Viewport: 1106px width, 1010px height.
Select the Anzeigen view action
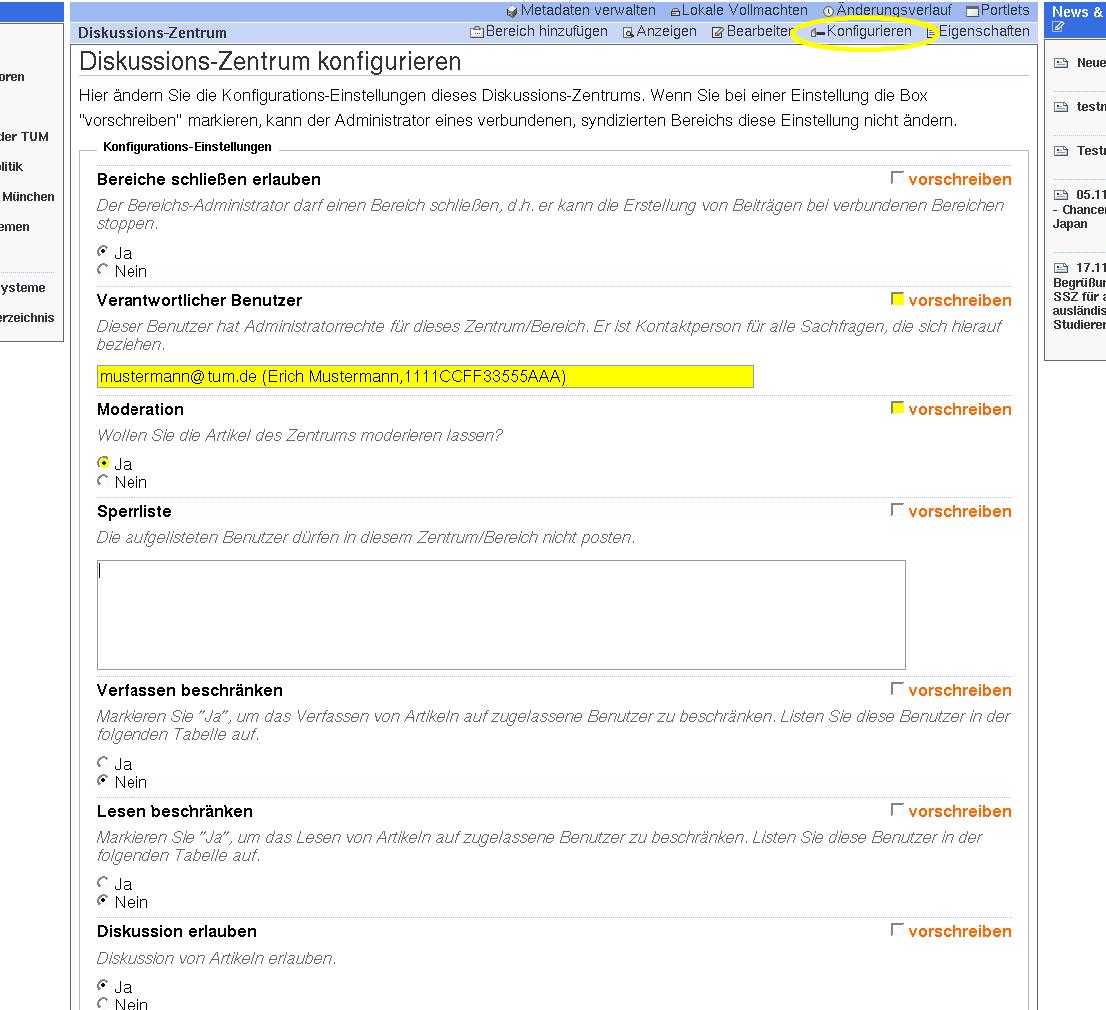(x=660, y=31)
